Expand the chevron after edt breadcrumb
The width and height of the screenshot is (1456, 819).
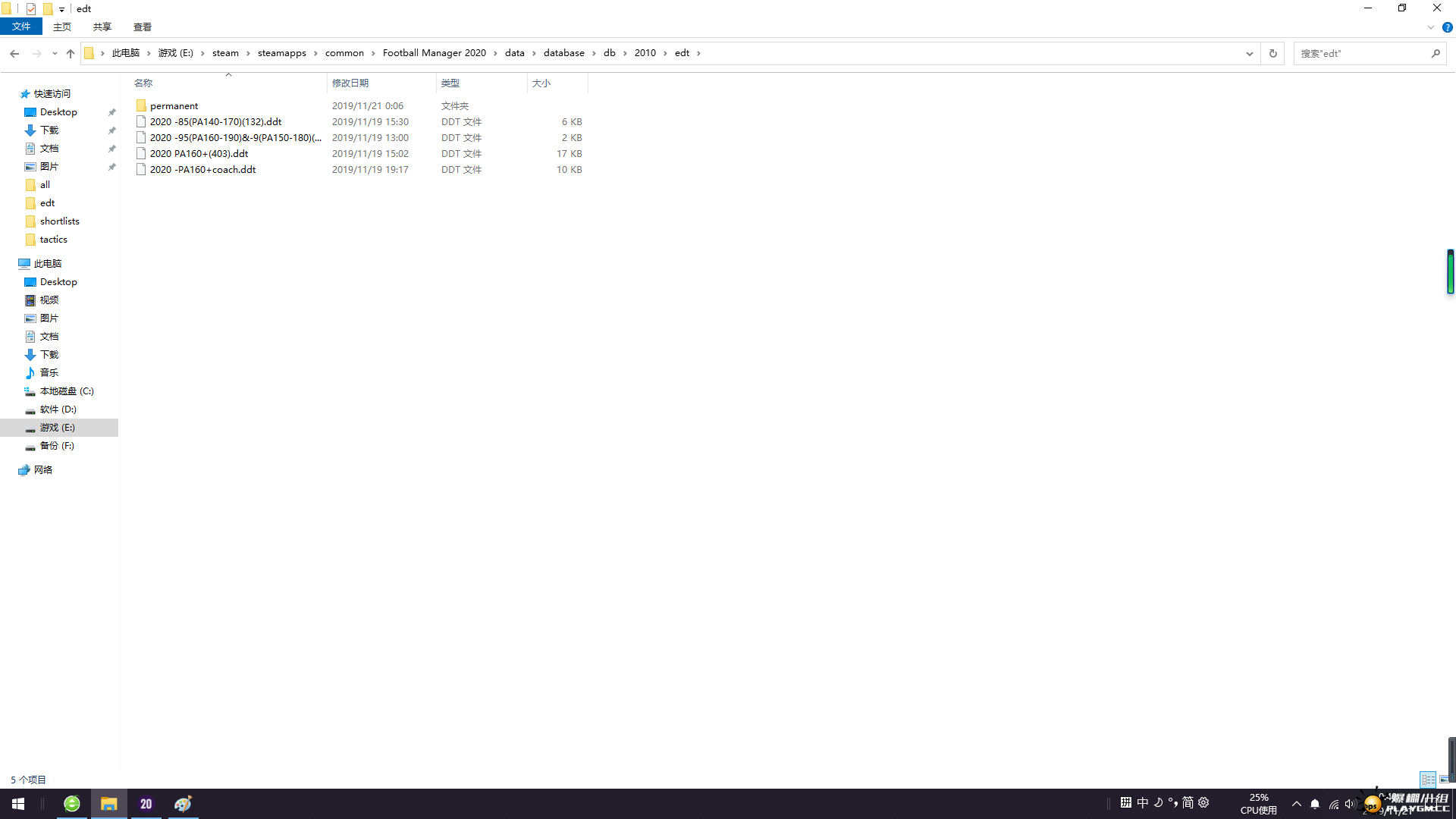pyautogui.click(x=699, y=53)
